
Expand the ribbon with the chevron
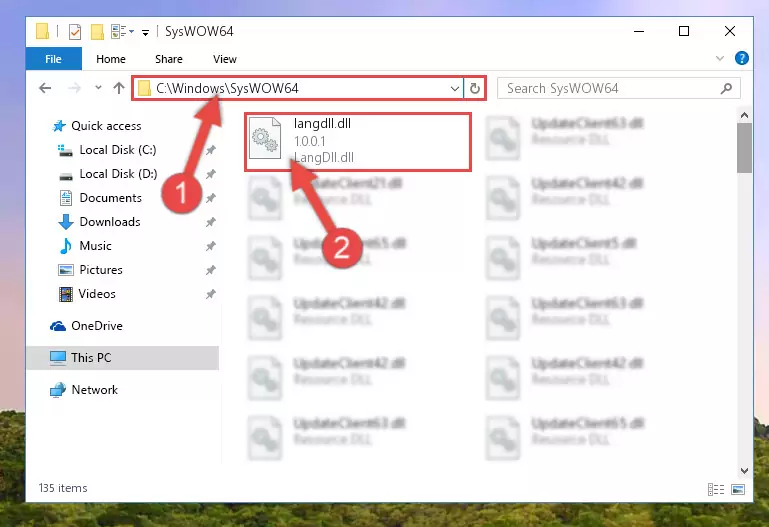[x=719, y=58]
